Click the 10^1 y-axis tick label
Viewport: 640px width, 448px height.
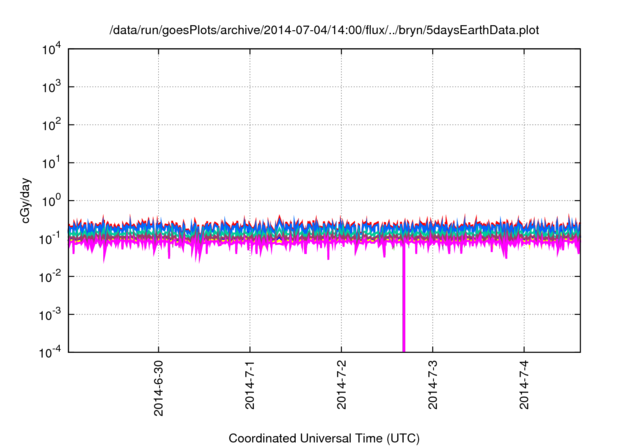tap(51, 163)
